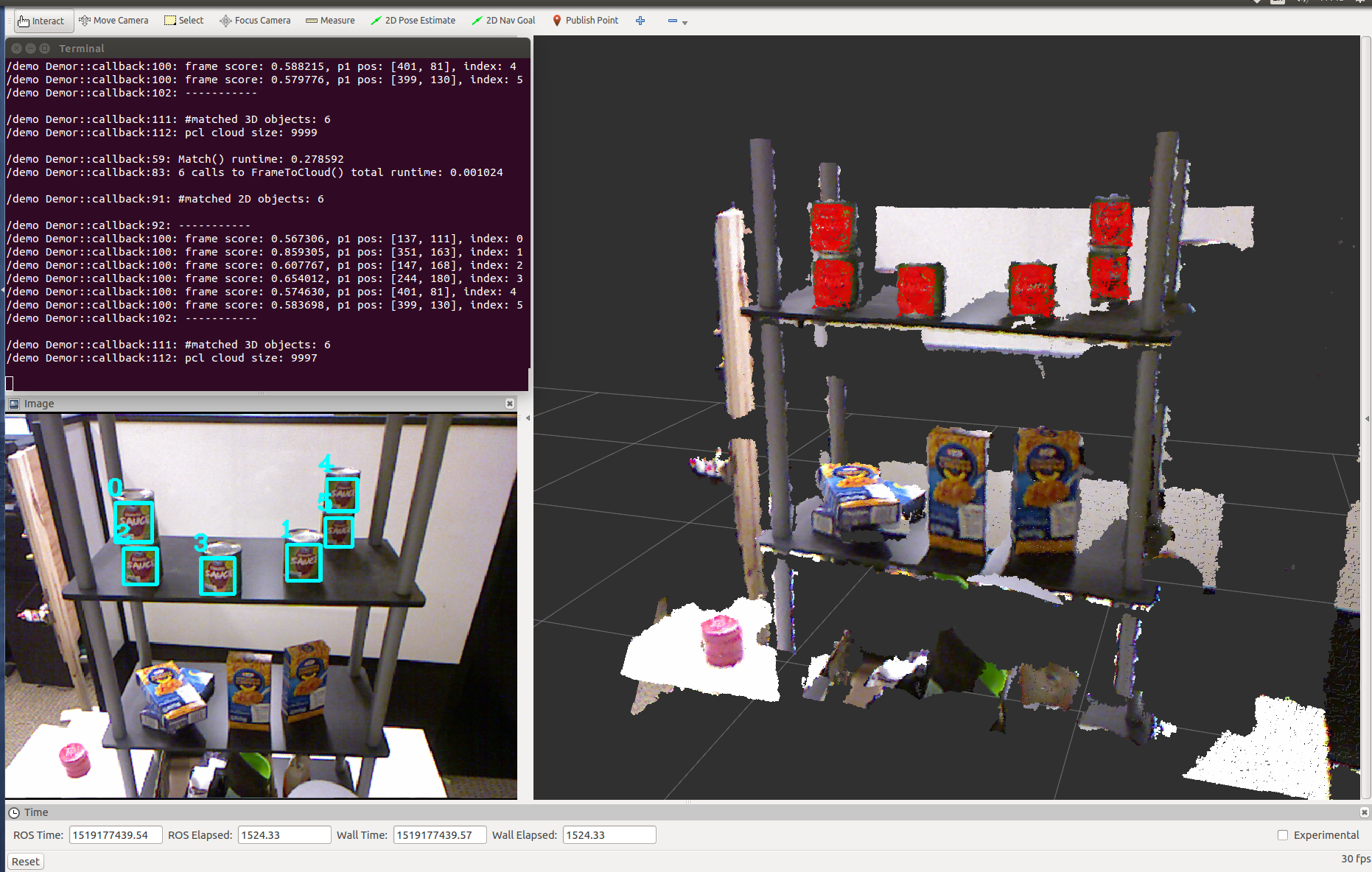The width and height of the screenshot is (1372, 872).
Task: Click the 'Experimental' label text
Action: click(1326, 835)
